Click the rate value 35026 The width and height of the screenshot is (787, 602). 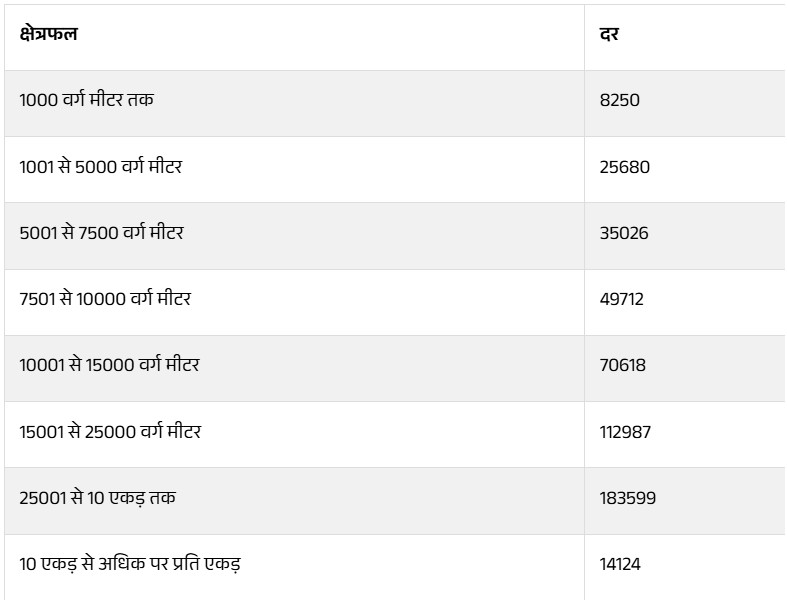point(624,233)
